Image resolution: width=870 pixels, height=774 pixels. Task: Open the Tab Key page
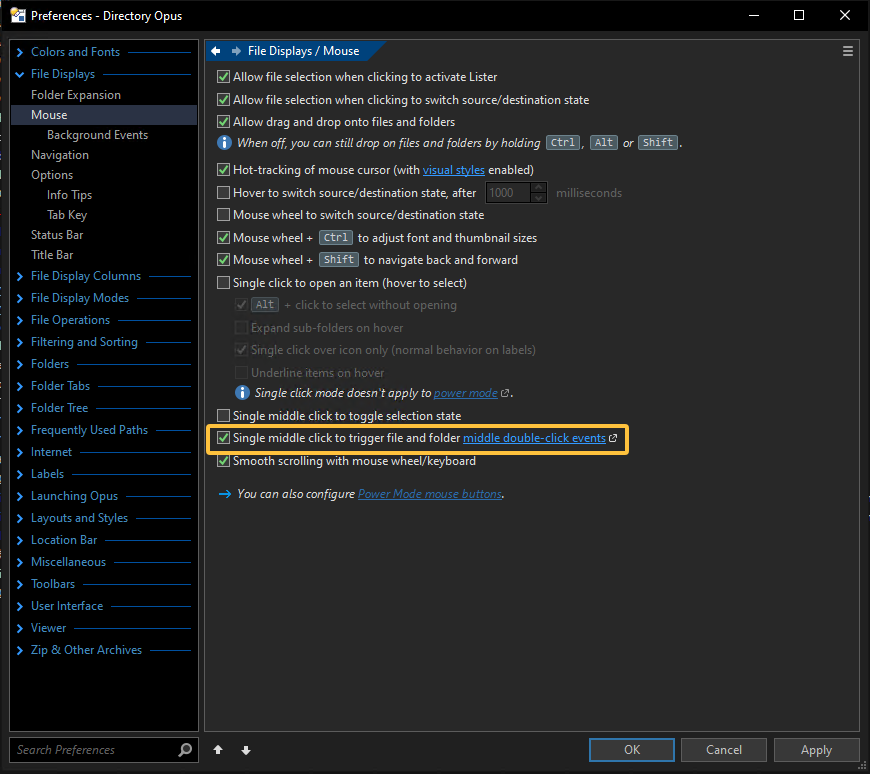[x=67, y=215]
